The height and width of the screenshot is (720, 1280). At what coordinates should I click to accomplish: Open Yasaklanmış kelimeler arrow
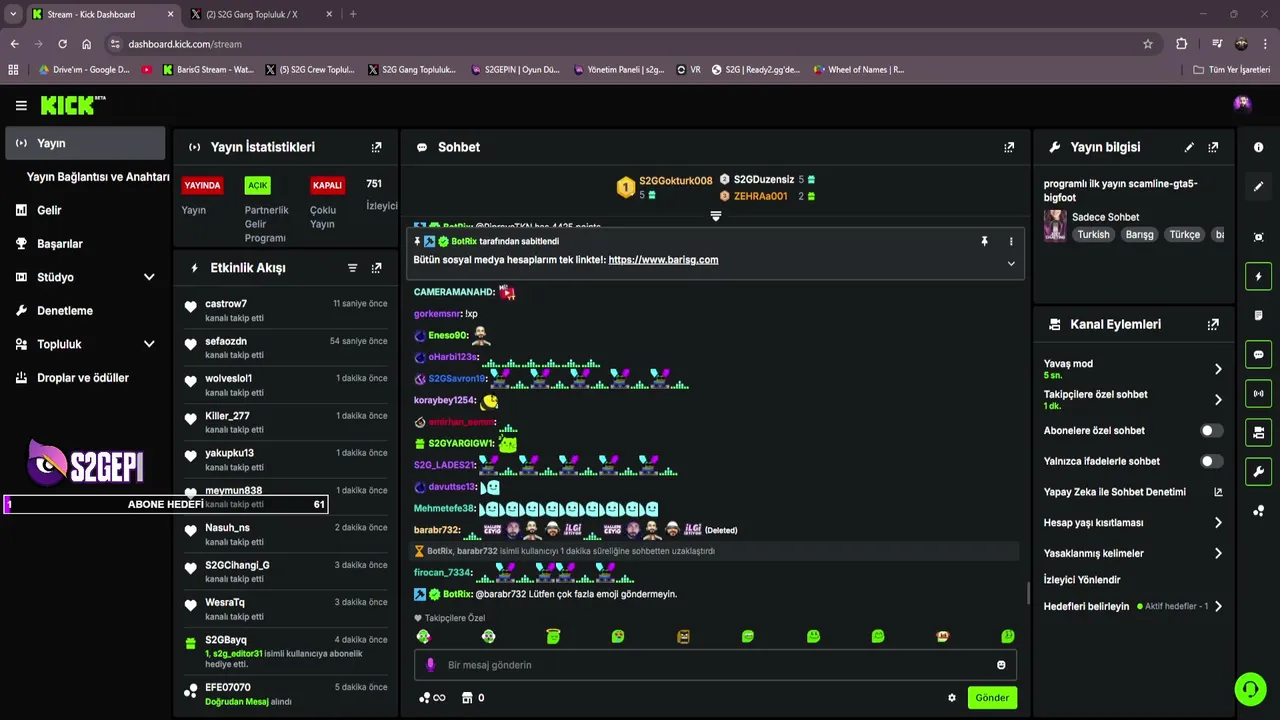click(x=1218, y=553)
